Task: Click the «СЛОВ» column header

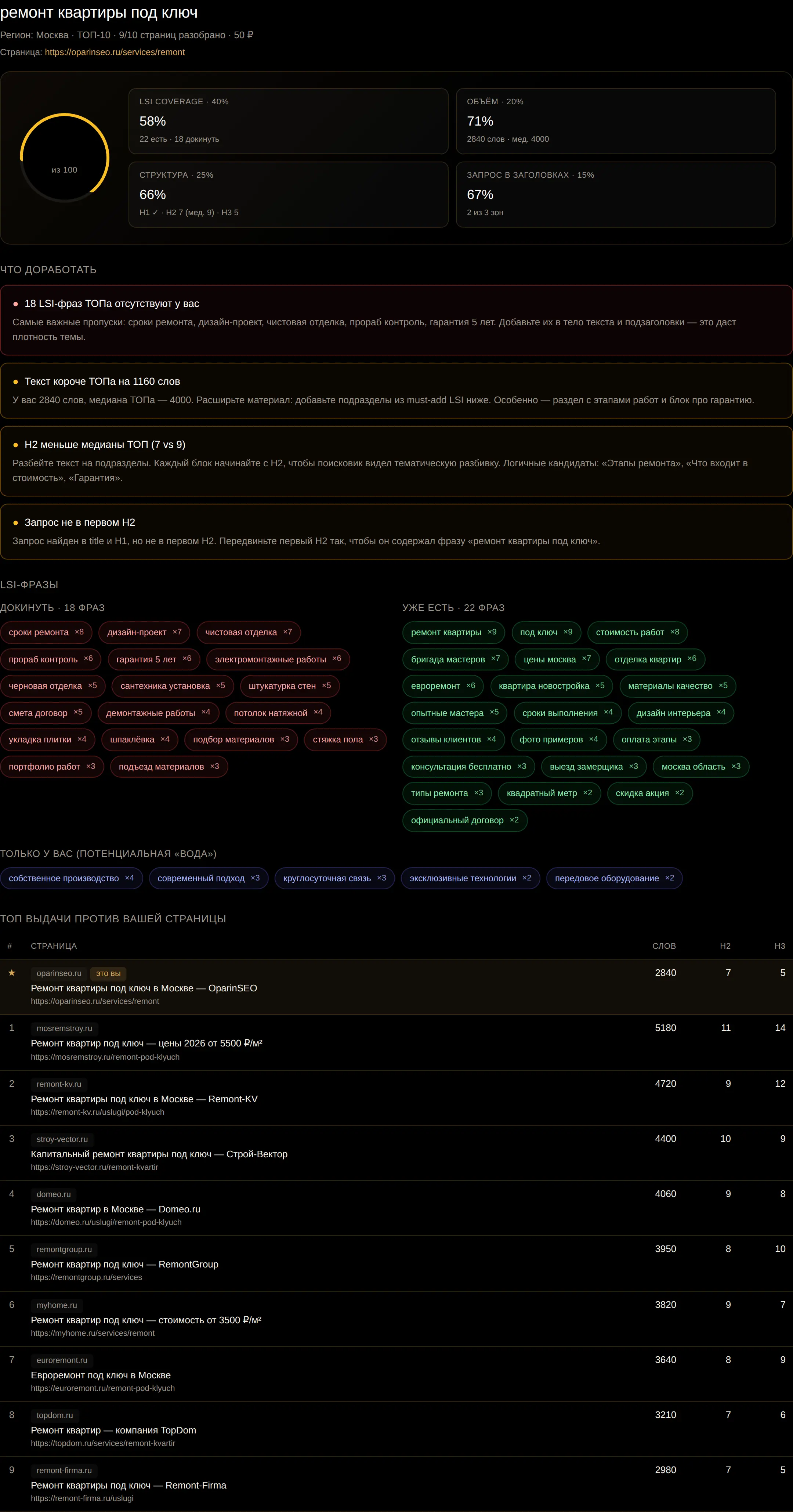Action: click(664, 945)
